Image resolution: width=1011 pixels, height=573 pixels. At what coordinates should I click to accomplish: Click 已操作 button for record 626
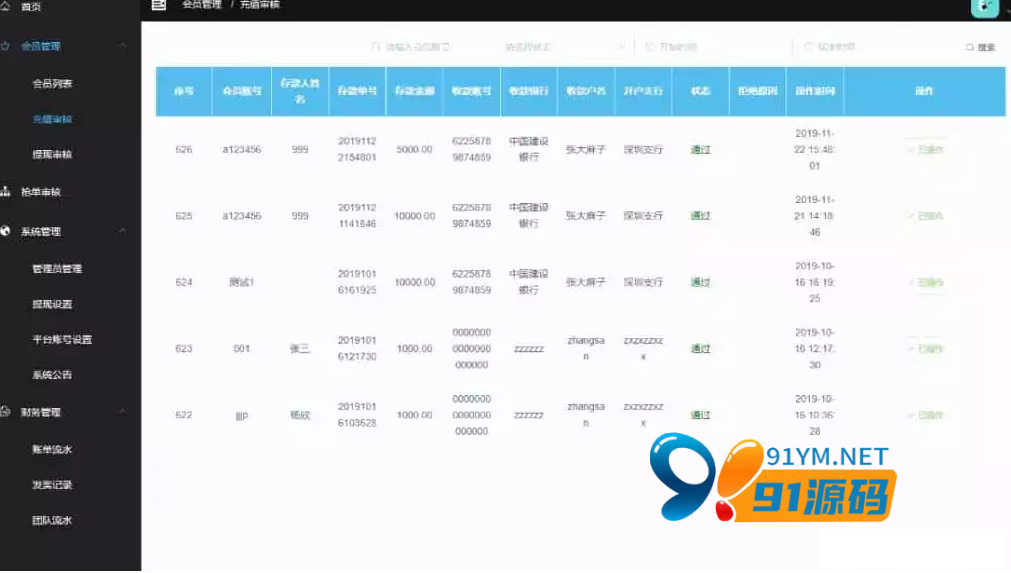tap(925, 150)
